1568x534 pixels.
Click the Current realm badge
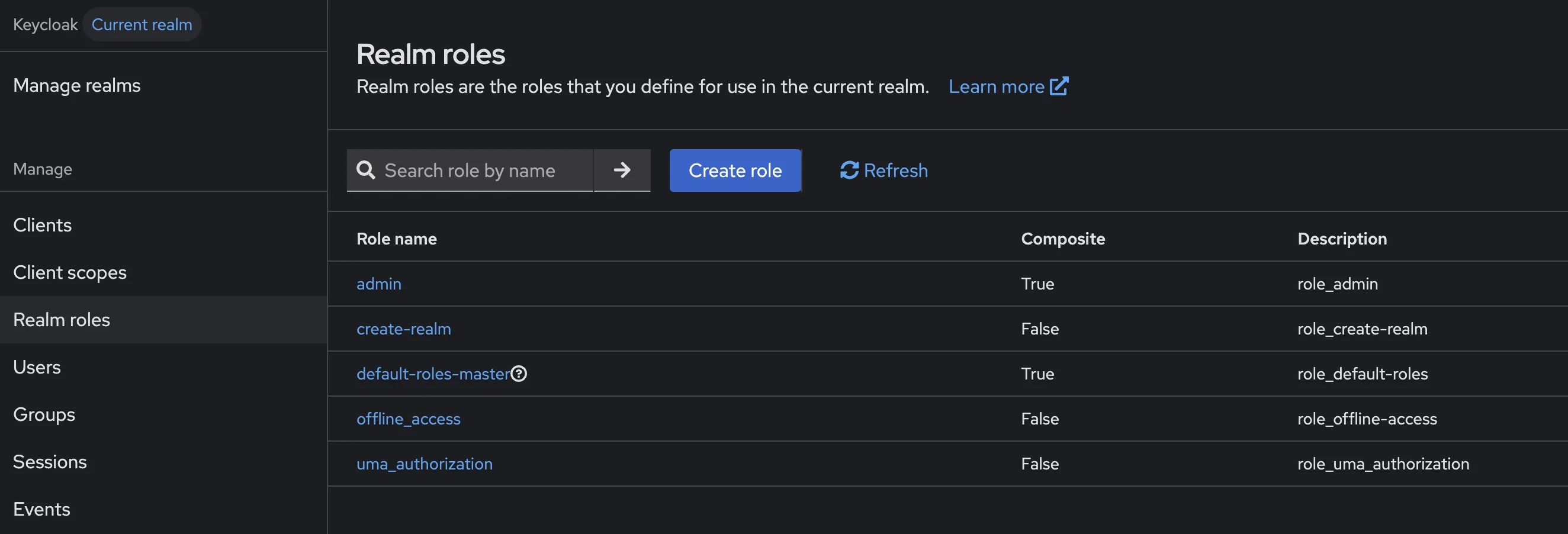pos(141,24)
